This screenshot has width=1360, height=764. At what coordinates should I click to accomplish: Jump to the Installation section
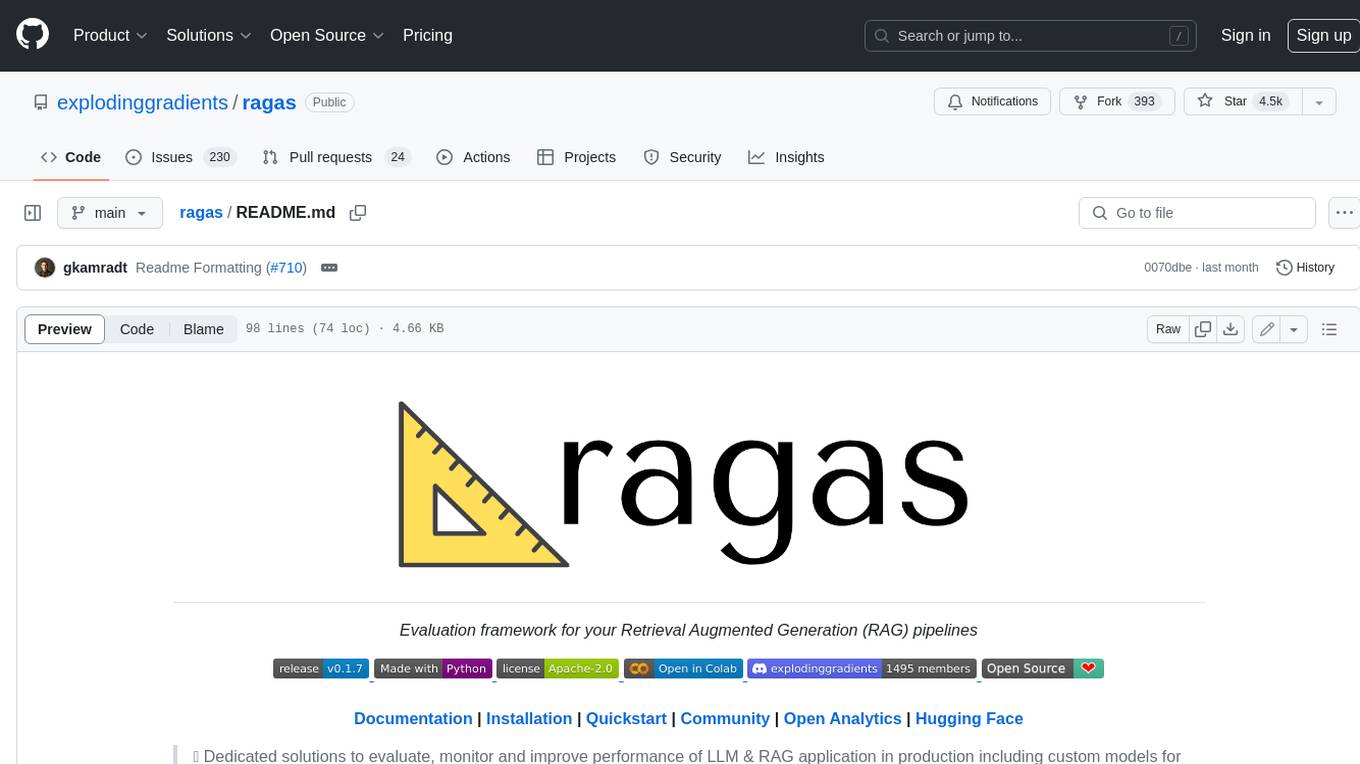tap(529, 718)
